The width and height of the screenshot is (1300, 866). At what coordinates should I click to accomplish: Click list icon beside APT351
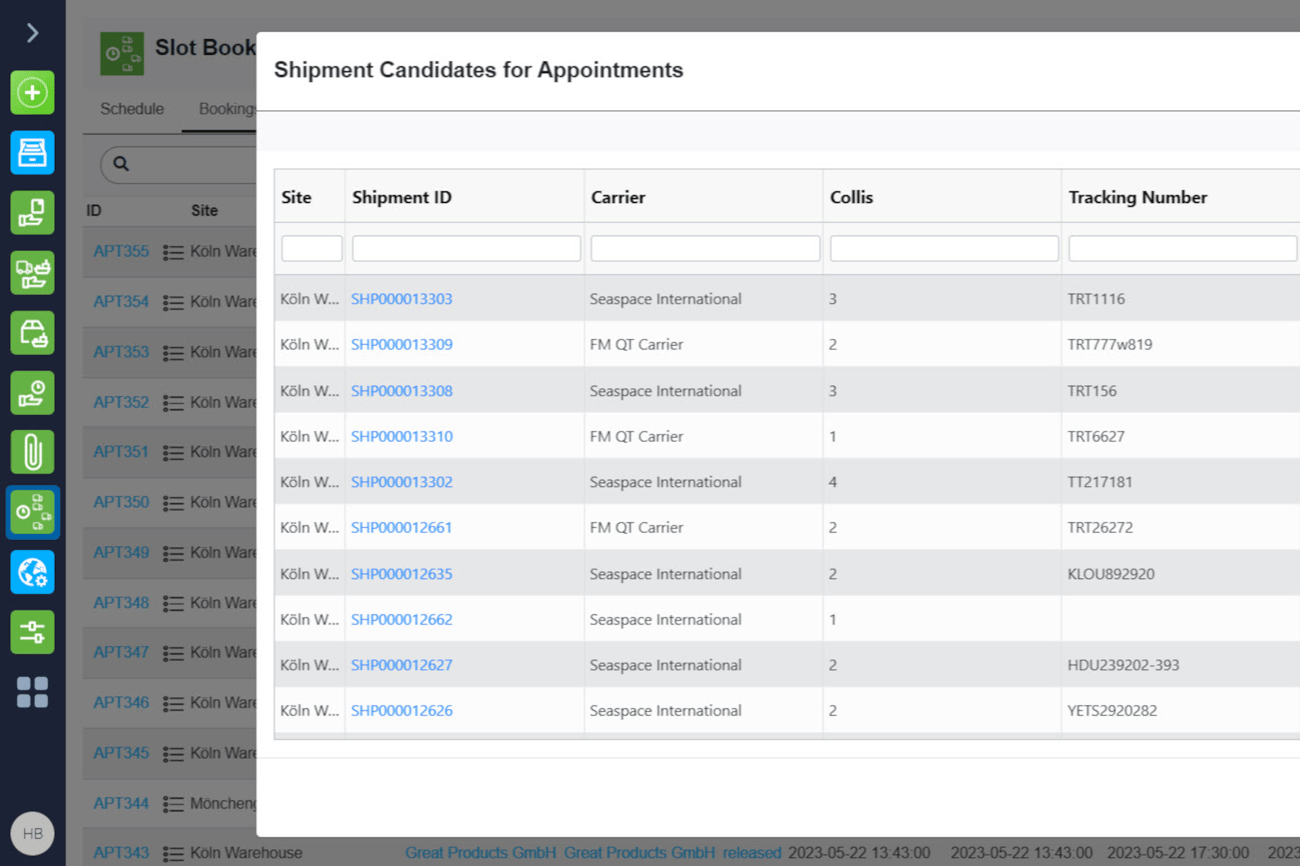pos(173,452)
